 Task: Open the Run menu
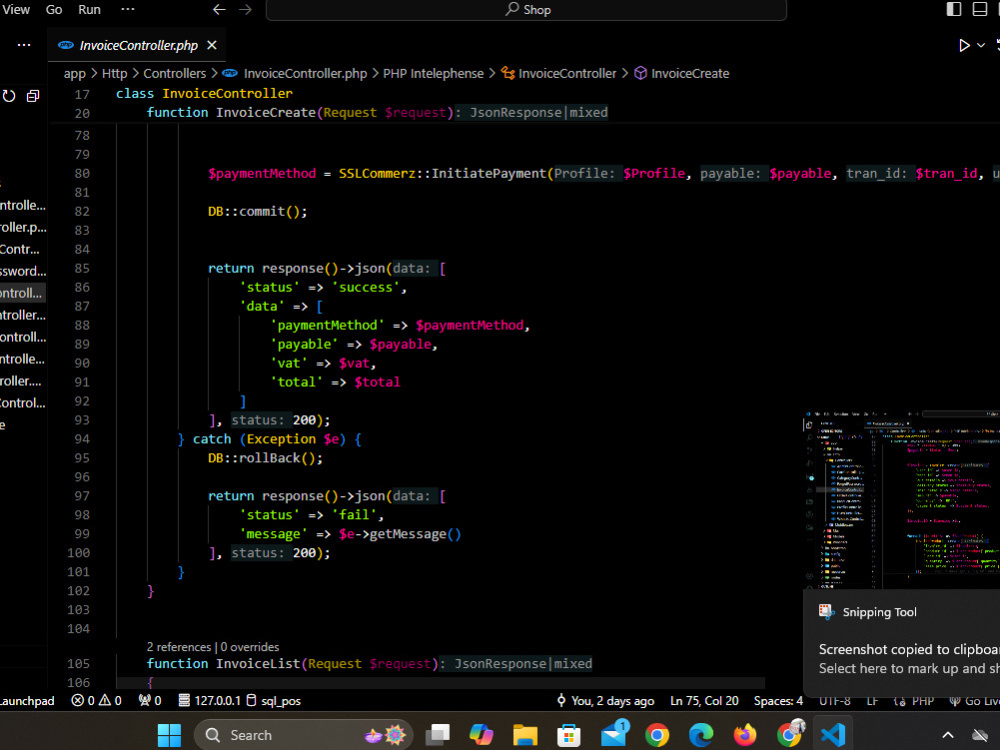[89, 10]
